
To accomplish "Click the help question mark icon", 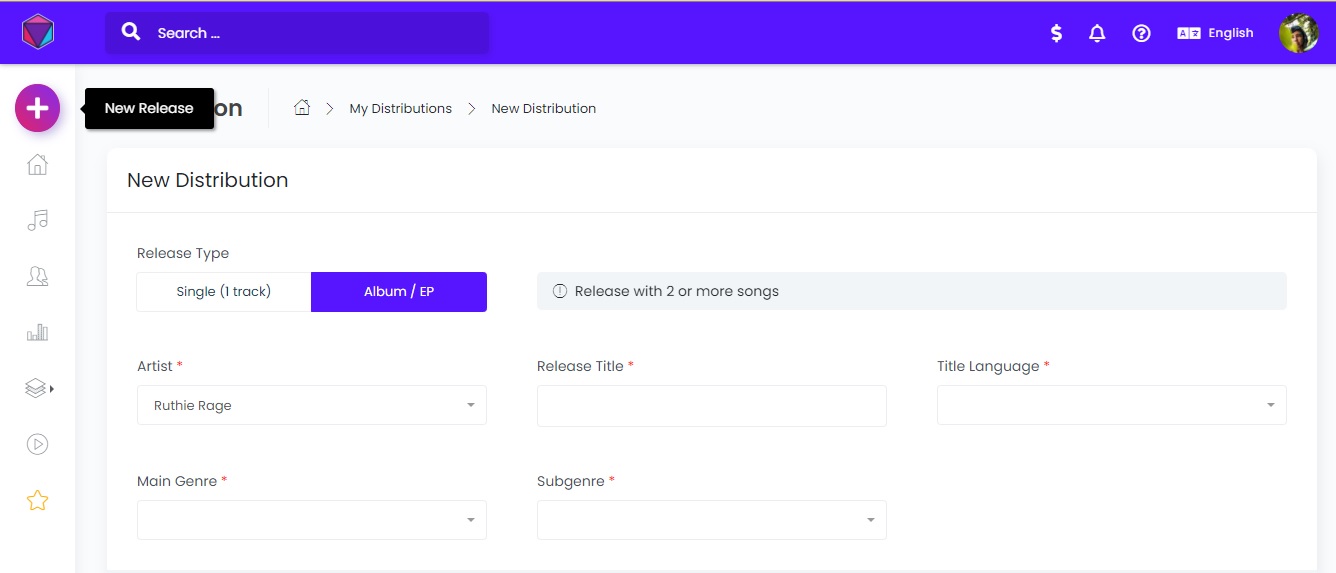I will (x=1141, y=33).
